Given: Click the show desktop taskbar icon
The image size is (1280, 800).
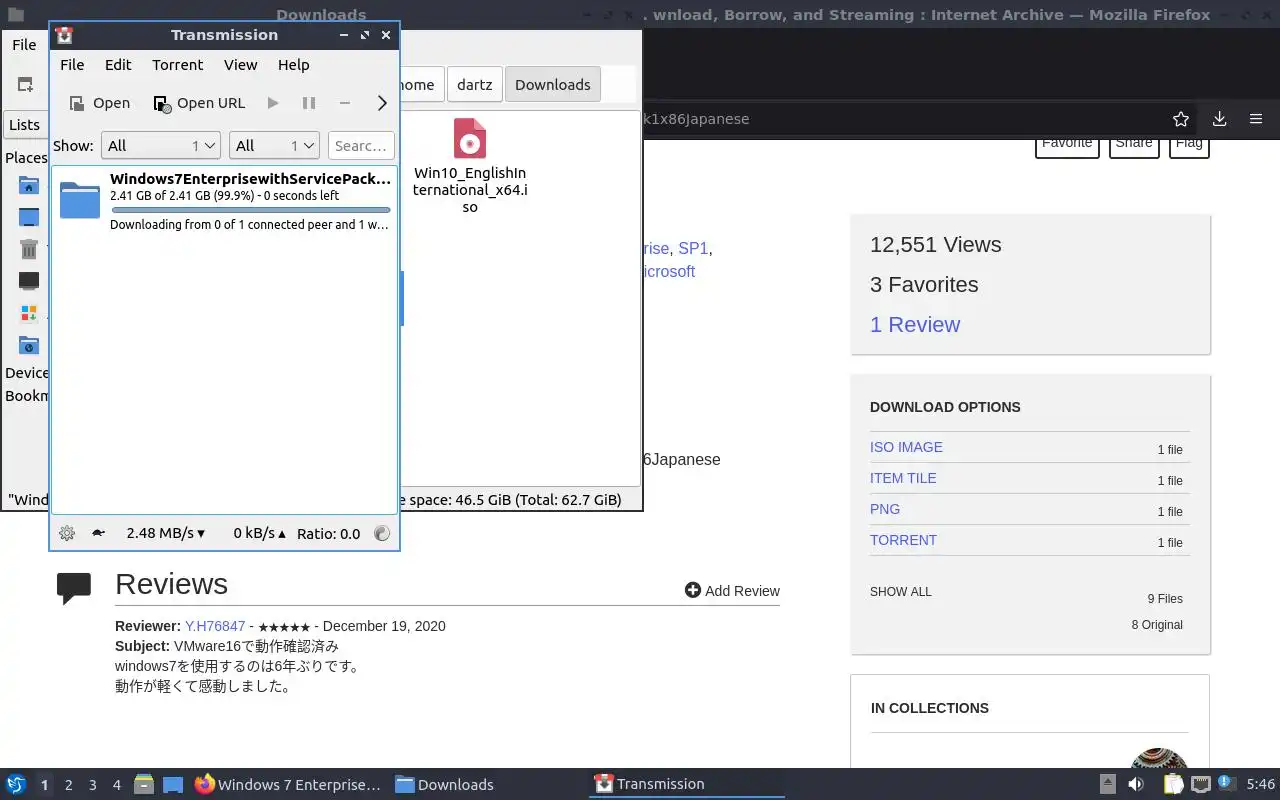Looking at the screenshot, I should (x=172, y=785).
